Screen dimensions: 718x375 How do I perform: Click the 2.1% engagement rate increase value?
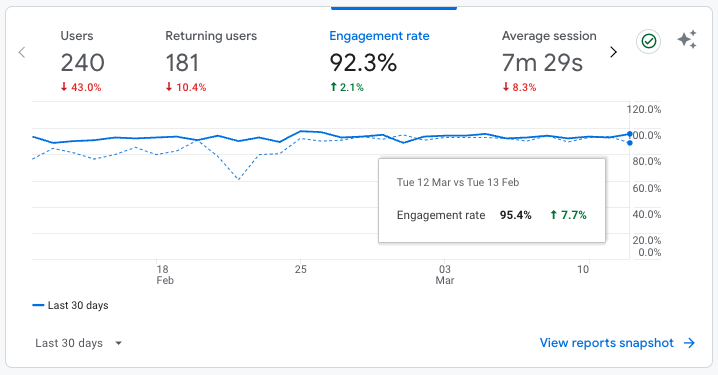347,87
